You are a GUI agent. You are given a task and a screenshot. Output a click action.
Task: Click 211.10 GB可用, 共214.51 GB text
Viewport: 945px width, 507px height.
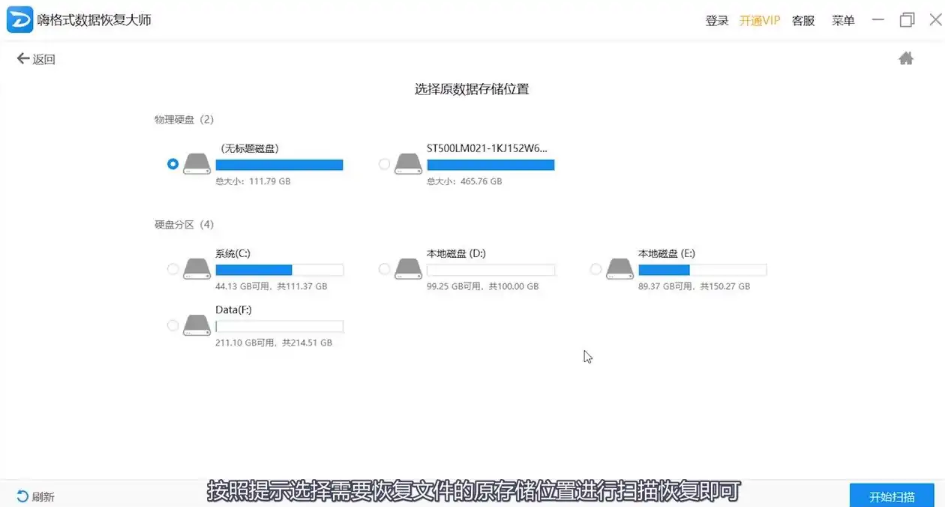tap(274, 342)
